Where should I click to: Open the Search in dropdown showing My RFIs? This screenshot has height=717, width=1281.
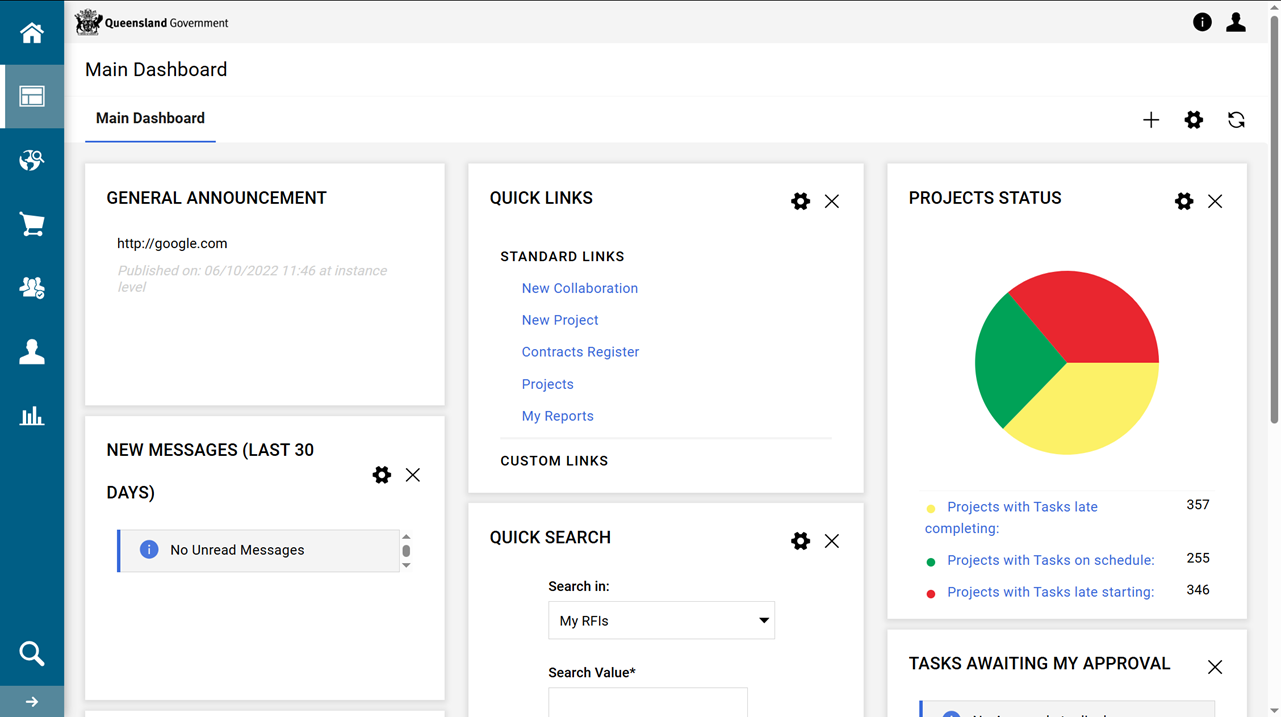pos(661,621)
